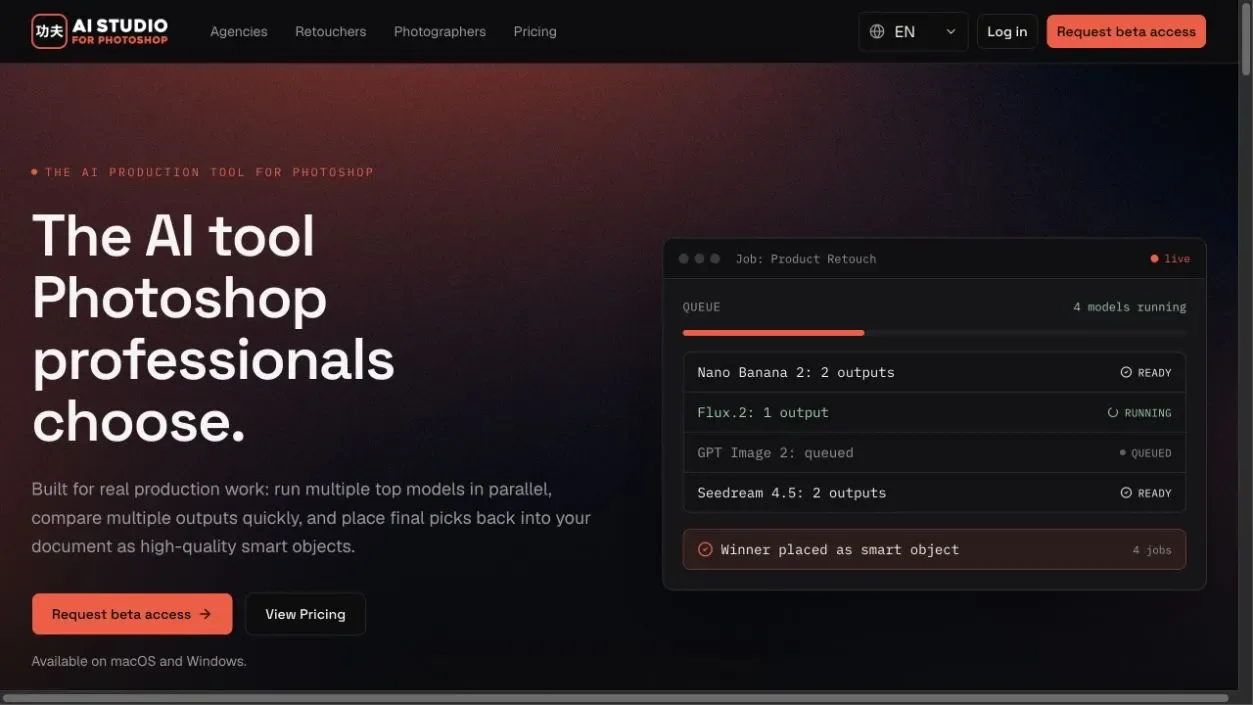1253x705 pixels.
Task: Click the queued dot icon for GPT Image 2
Action: (1123, 453)
